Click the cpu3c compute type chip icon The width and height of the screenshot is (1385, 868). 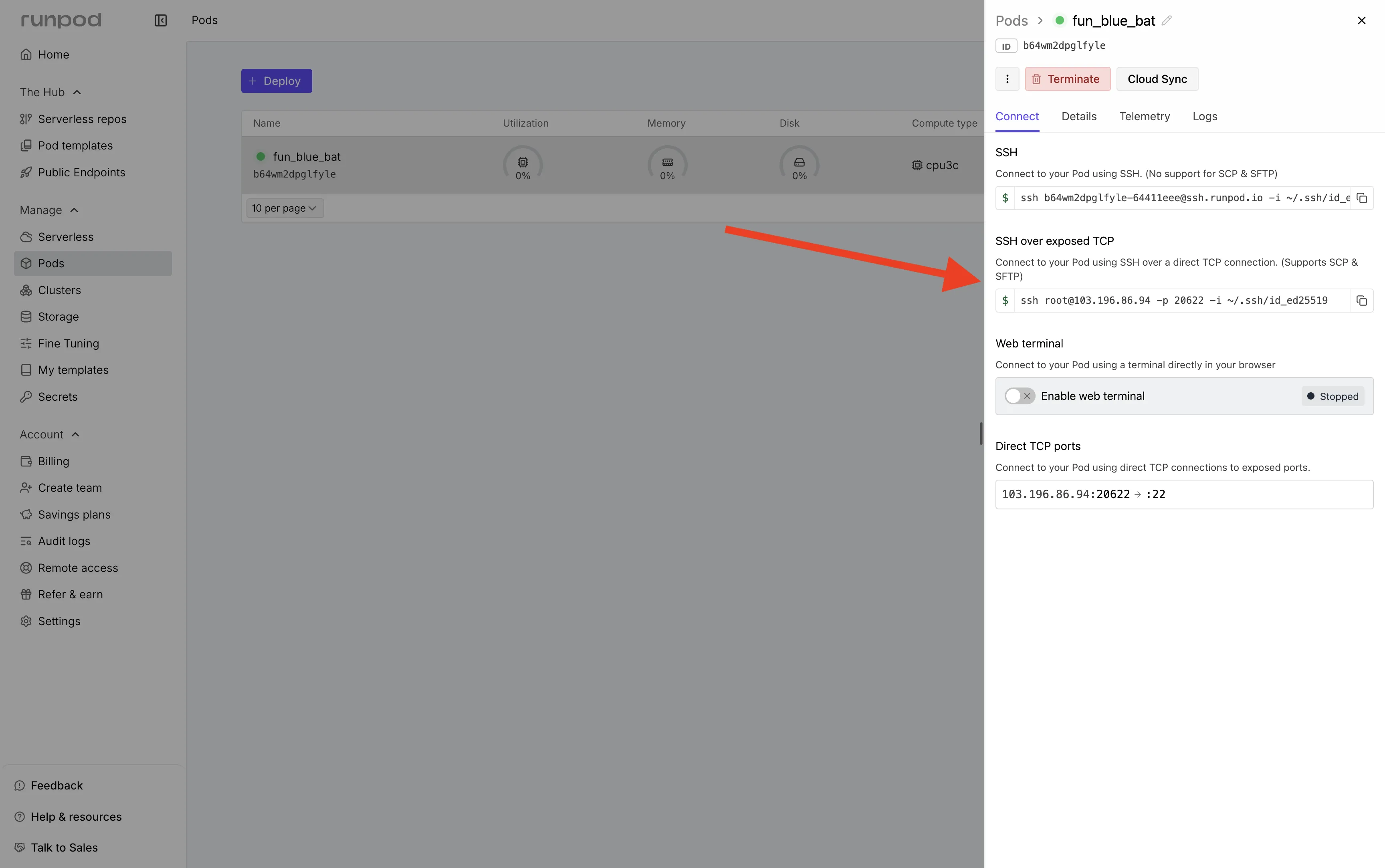(x=917, y=166)
